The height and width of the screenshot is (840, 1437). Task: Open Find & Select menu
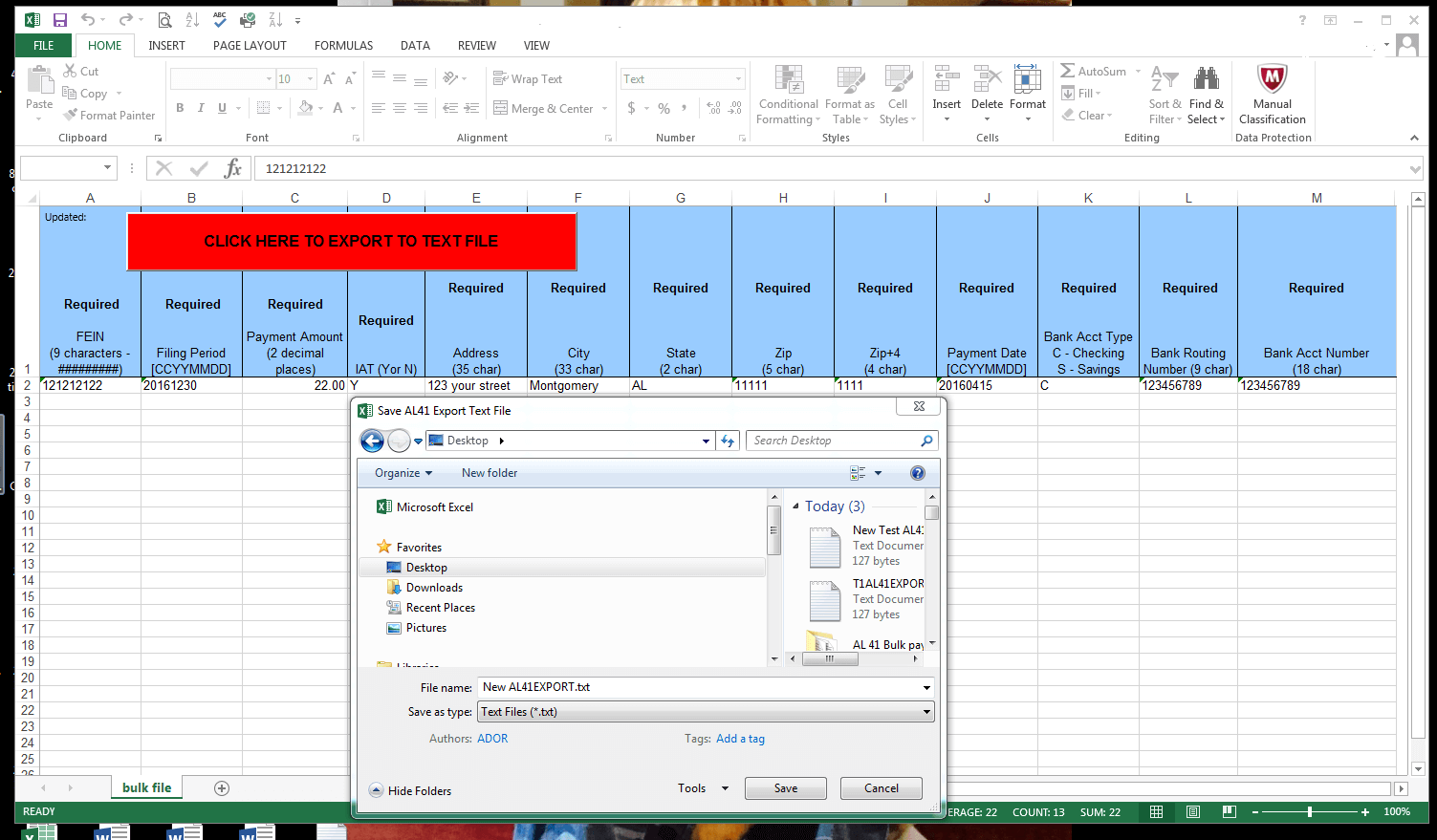point(1206,95)
